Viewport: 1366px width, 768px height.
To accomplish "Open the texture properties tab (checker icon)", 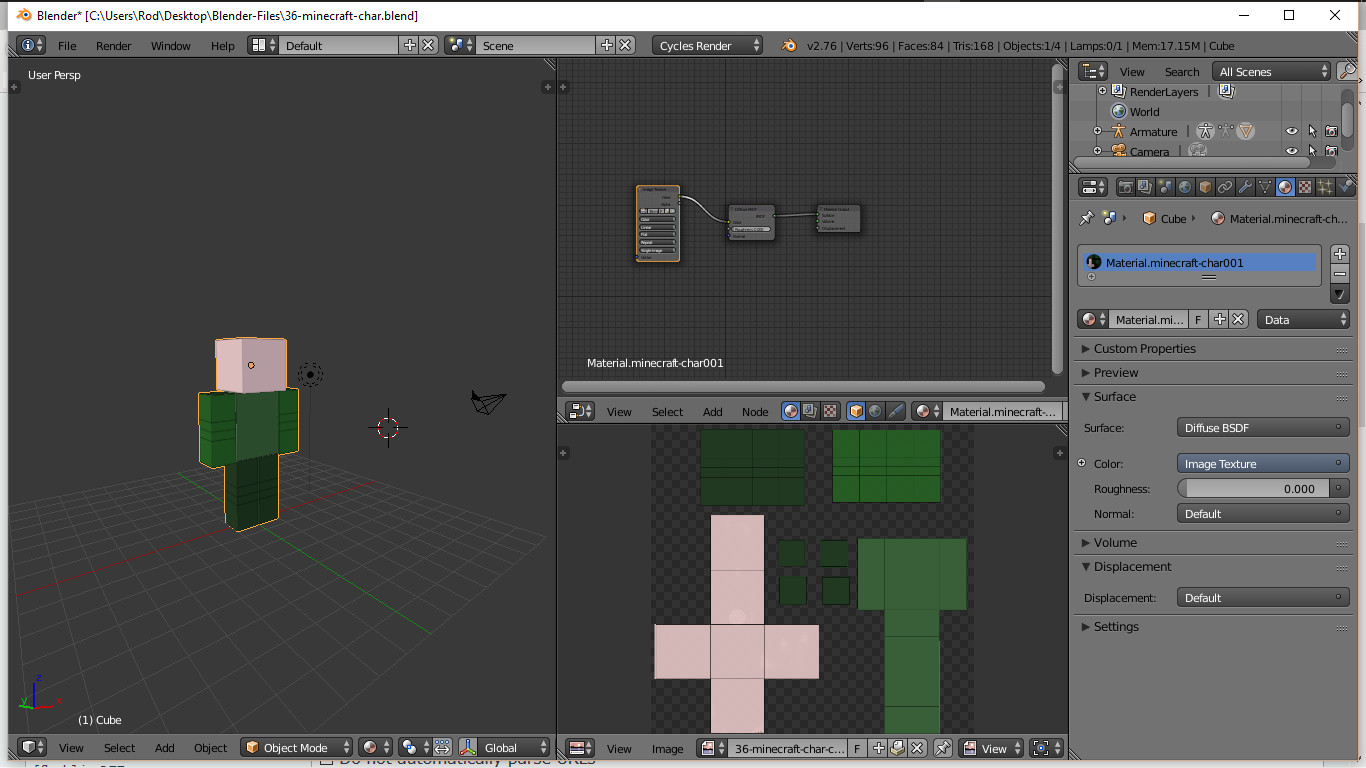I will [1305, 187].
